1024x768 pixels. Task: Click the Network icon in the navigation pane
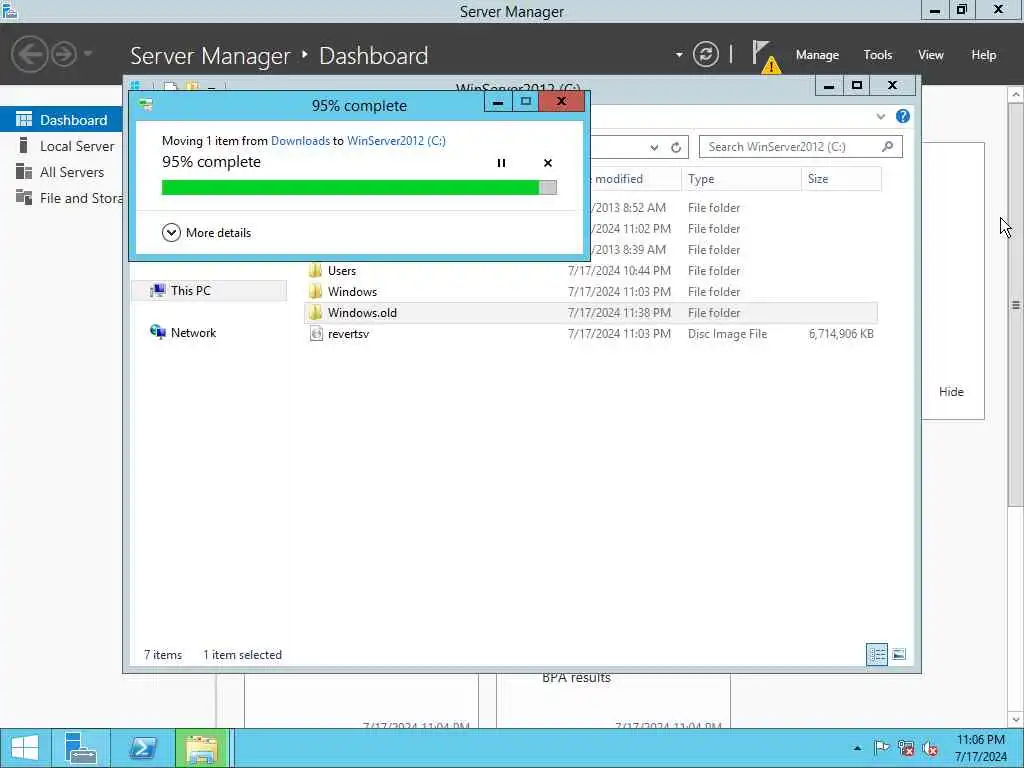tap(157, 332)
